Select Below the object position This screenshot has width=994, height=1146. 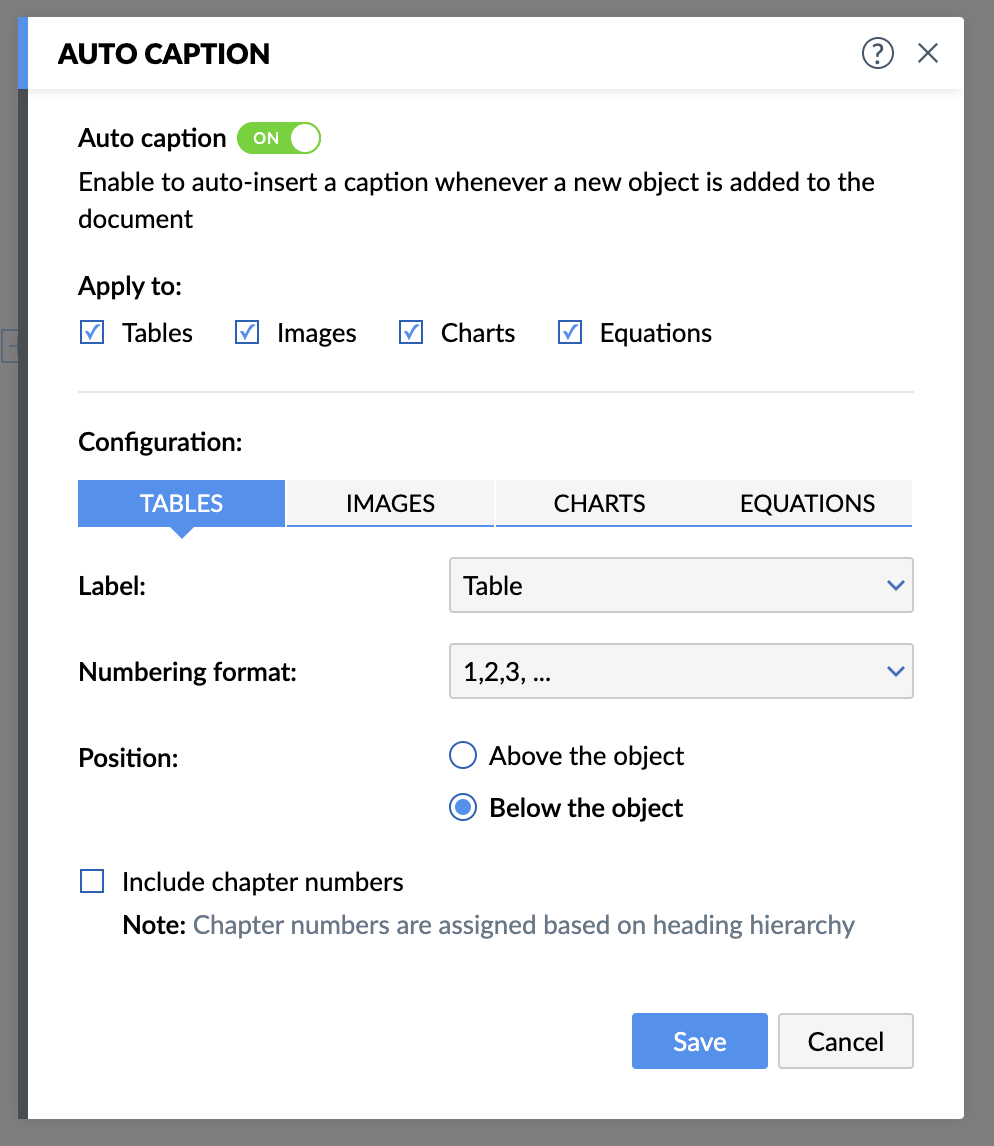(x=463, y=808)
